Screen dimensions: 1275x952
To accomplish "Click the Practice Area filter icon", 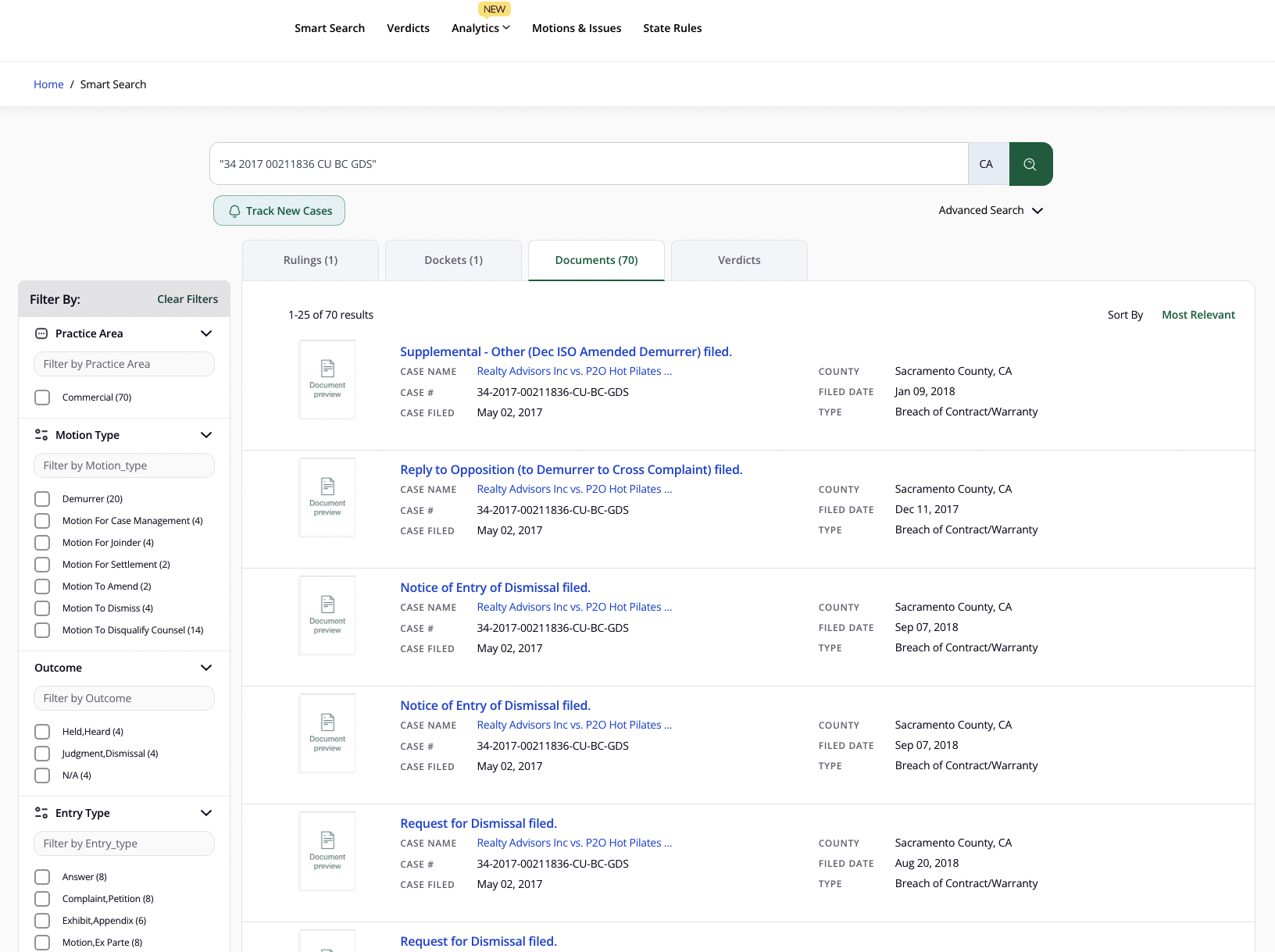I will 41,333.
